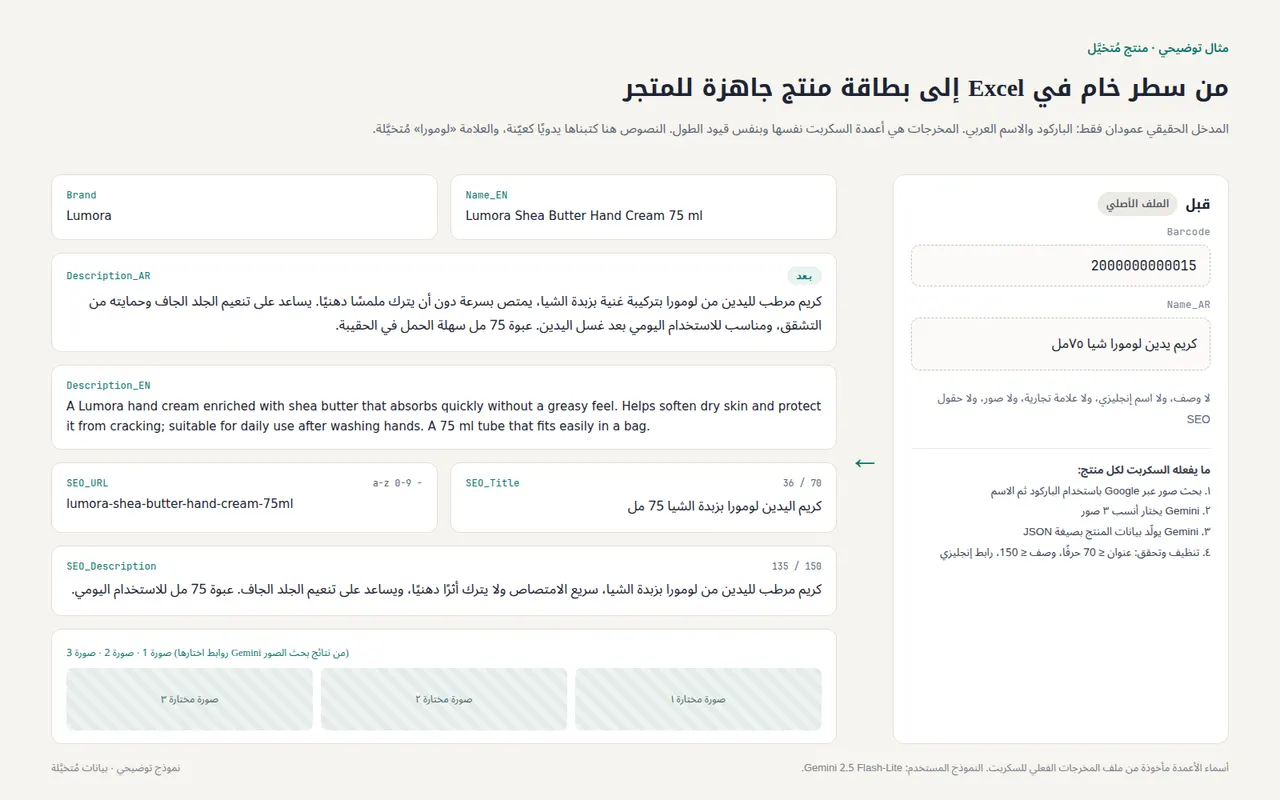Viewport: 1280px width, 800px height.
Task: Click the main title من سطر خام في Excel
Action: click(x=925, y=88)
